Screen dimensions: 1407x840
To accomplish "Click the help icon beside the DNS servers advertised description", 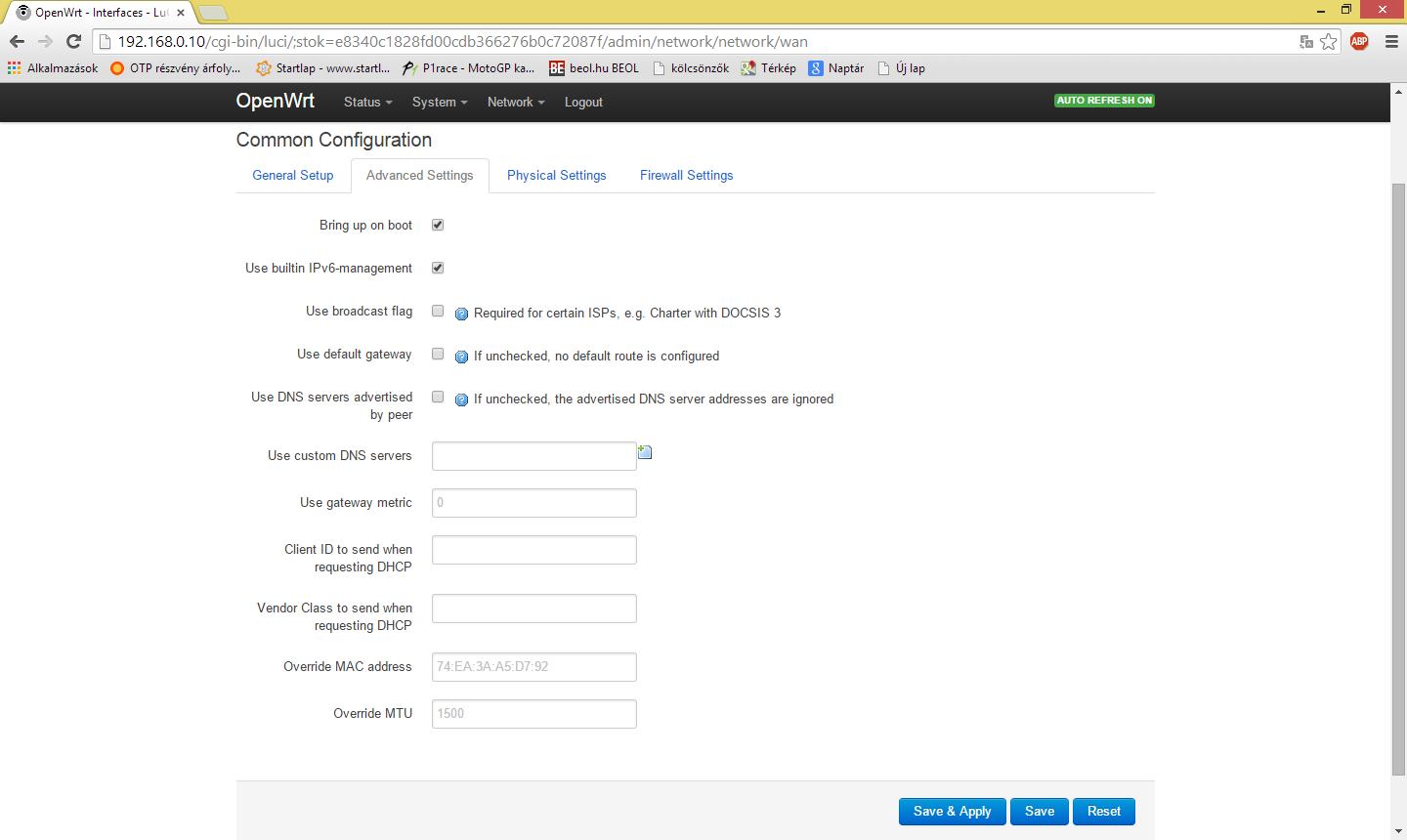I will pos(462,399).
